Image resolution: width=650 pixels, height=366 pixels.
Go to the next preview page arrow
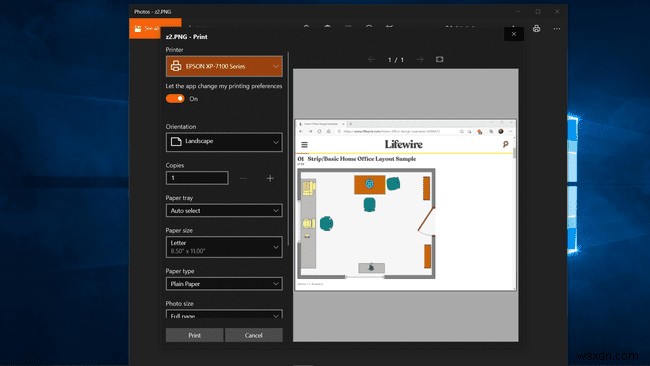pos(420,60)
